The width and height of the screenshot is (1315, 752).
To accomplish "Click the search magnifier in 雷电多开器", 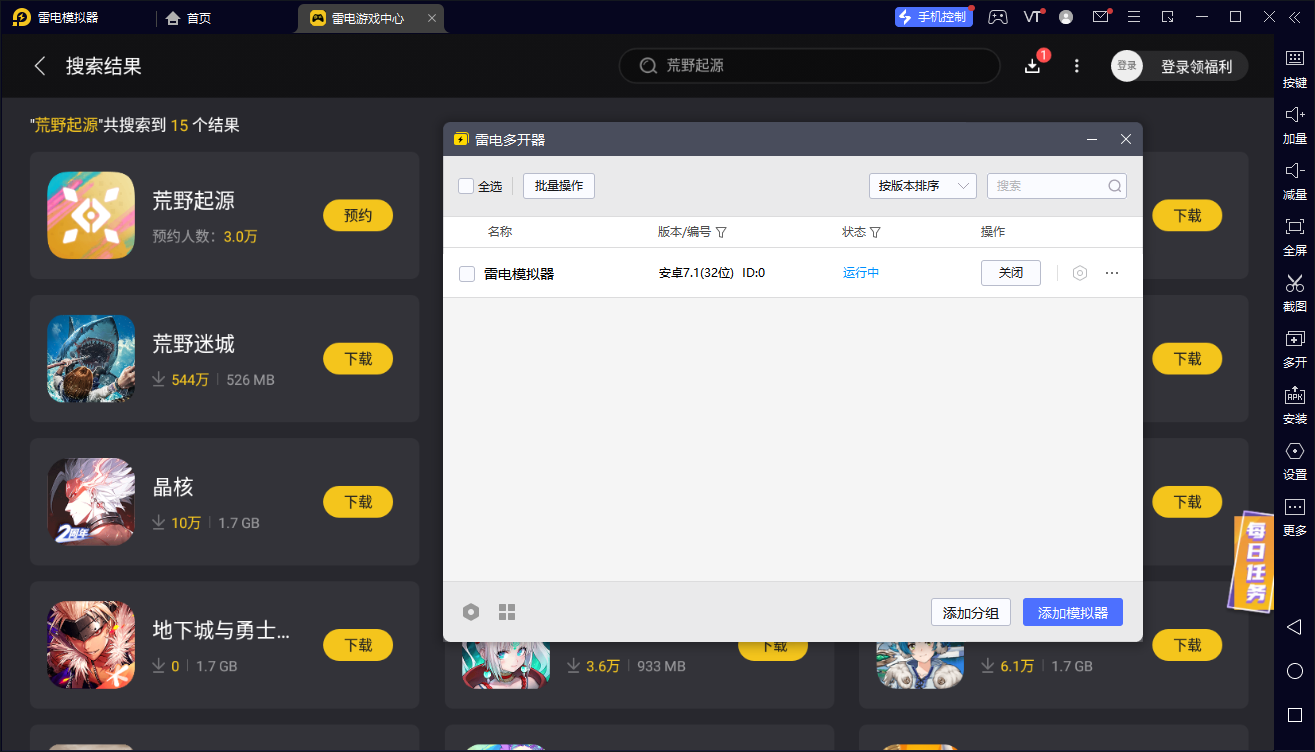I will [1115, 186].
